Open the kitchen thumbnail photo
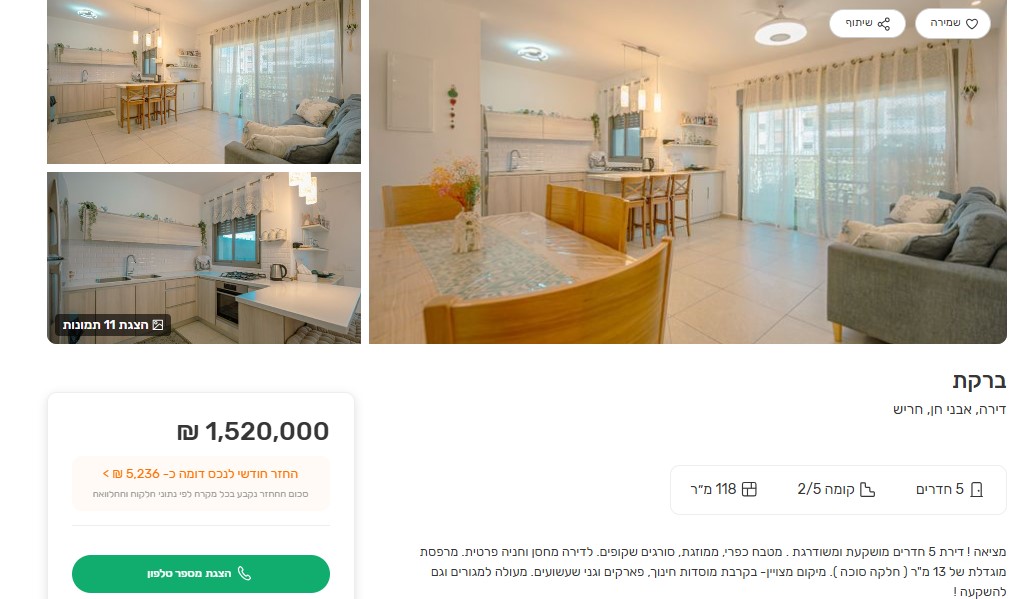The image size is (1028, 599). pos(204,258)
